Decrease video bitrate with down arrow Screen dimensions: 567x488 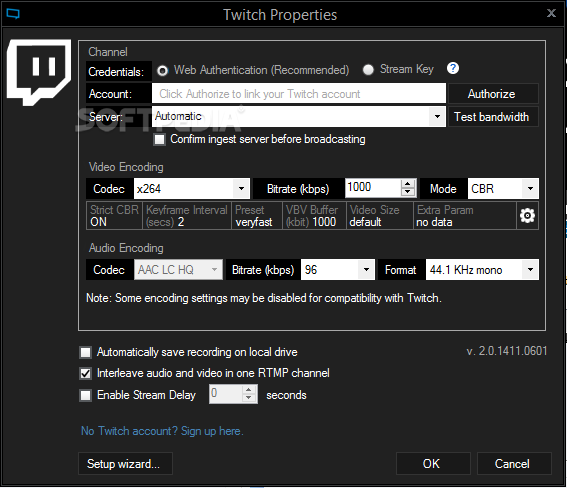[x=408, y=192]
